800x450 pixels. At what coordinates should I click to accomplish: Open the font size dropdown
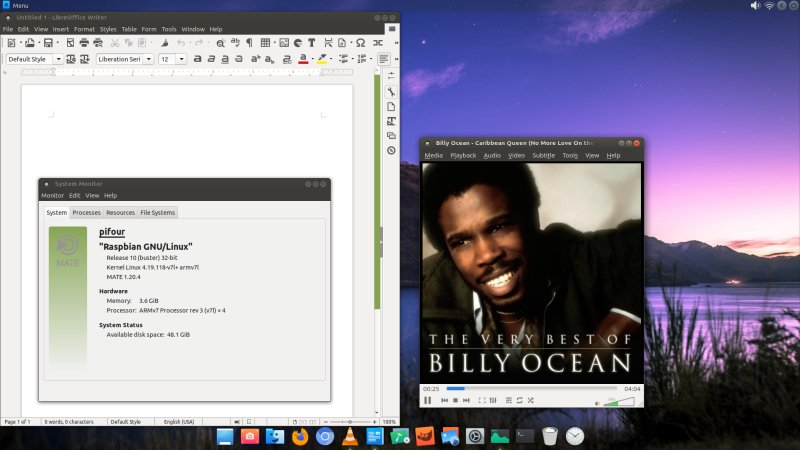(x=181, y=59)
